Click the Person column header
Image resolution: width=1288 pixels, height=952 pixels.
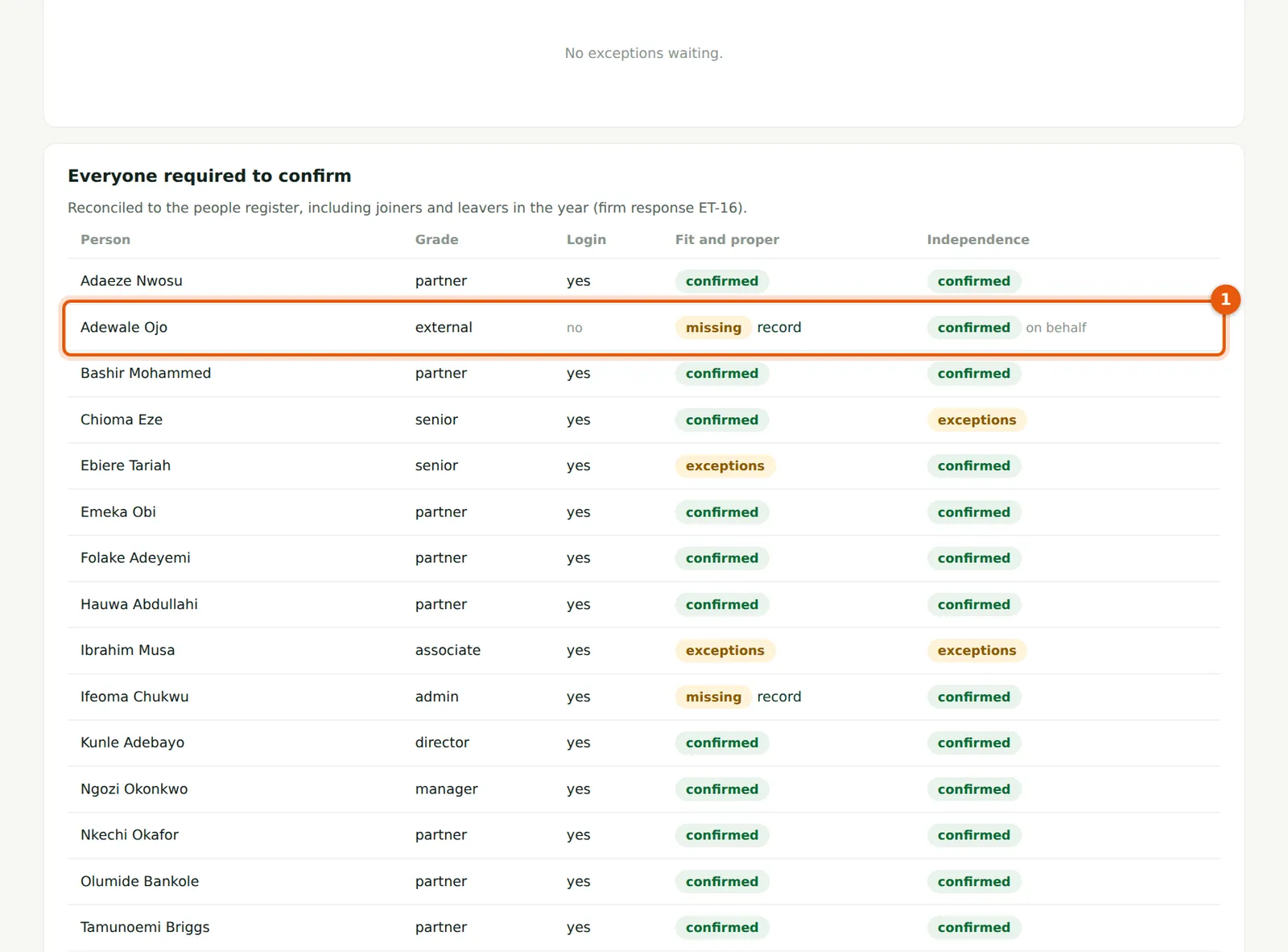click(x=105, y=239)
